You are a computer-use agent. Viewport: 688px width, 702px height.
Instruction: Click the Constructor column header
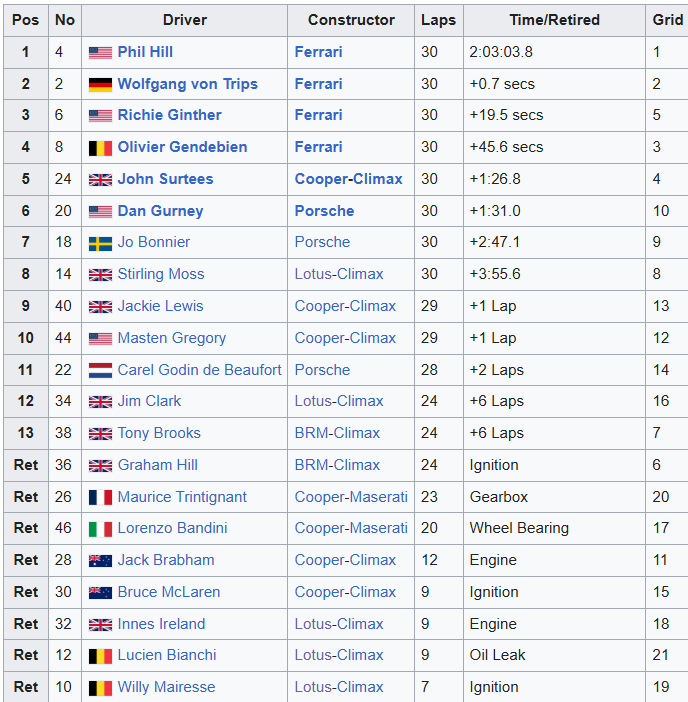click(351, 20)
